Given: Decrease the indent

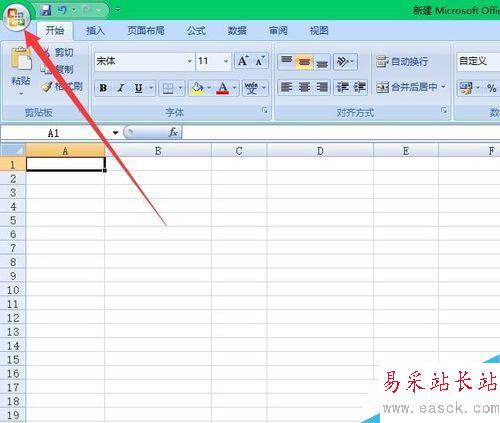Looking at the screenshot, I should [342, 88].
